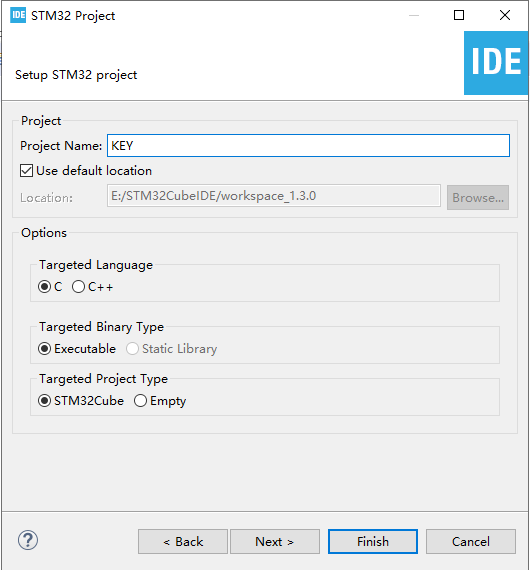Close the STM32 Project dialog window
The width and height of the screenshot is (530, 570).
505,15
